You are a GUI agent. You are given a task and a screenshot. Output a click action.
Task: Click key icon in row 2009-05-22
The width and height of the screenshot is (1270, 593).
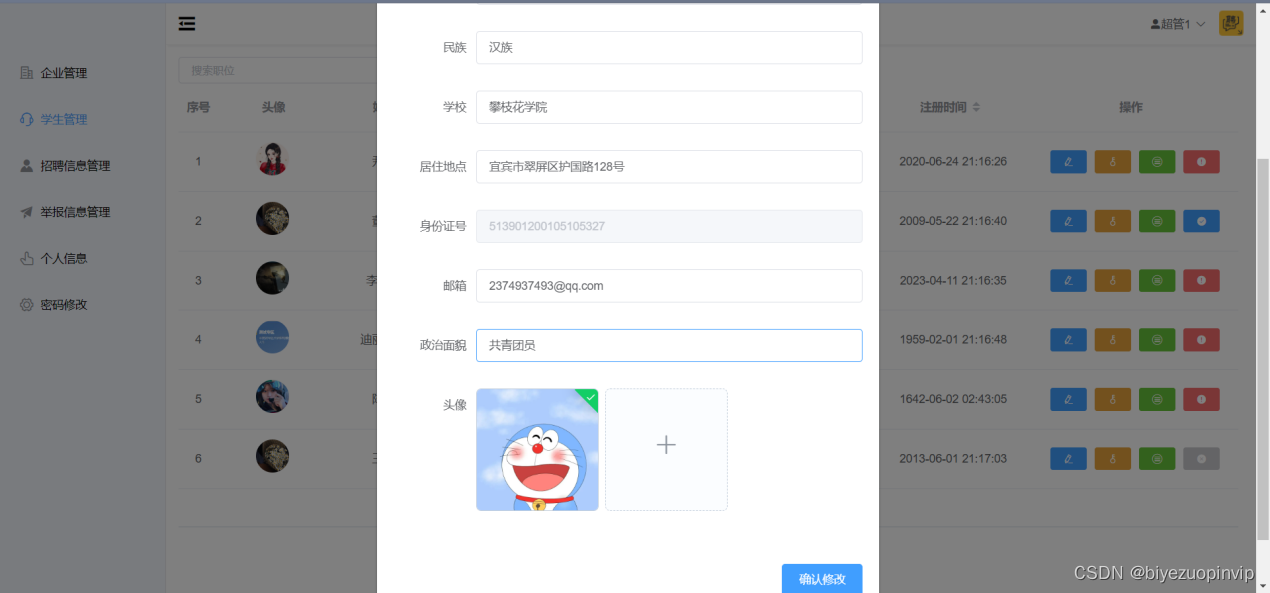pyautogui.click(x=1112, y=221)
